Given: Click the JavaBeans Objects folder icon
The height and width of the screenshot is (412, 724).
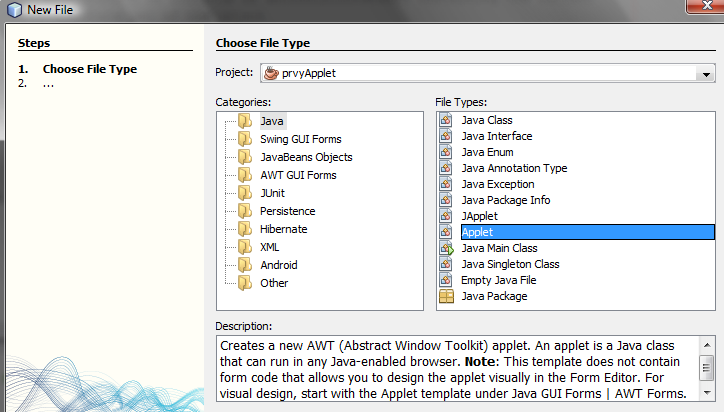Looking at the screenshot, I should pyautogui.click(x=245, y=157).
